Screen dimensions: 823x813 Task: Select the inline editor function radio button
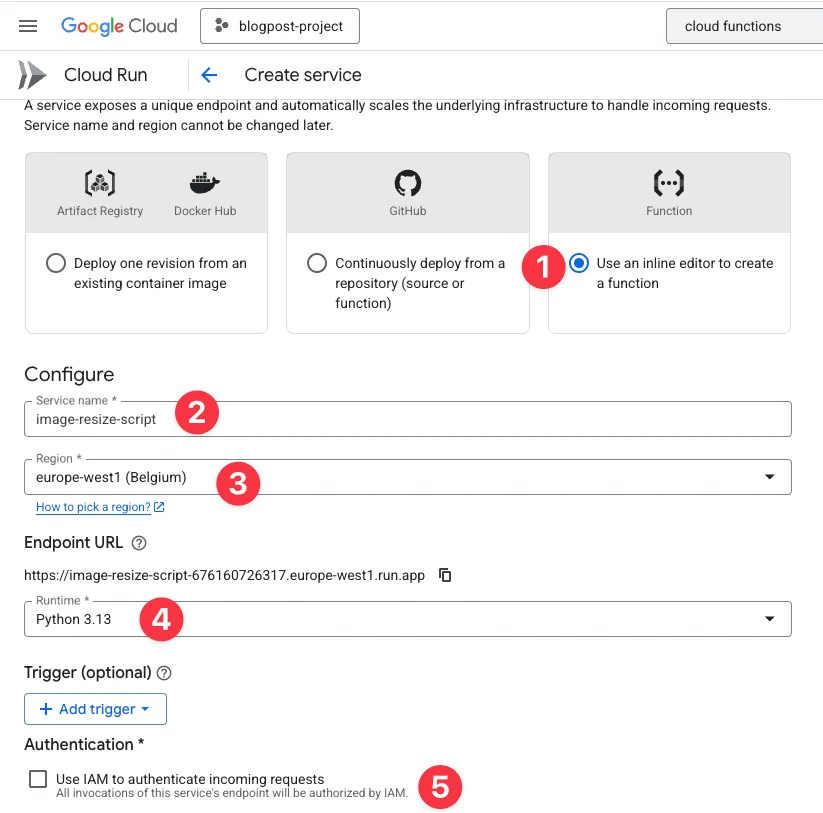(579, 263)
